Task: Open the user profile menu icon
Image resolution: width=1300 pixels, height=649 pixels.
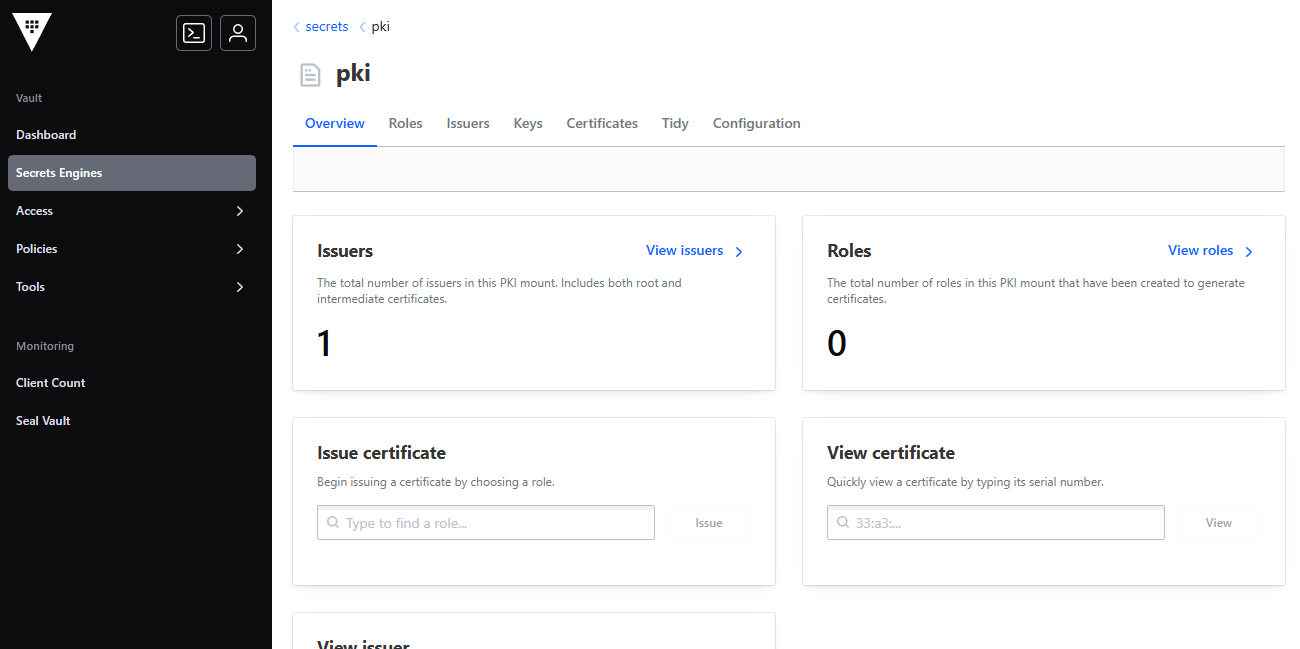Action: (238, 33)
